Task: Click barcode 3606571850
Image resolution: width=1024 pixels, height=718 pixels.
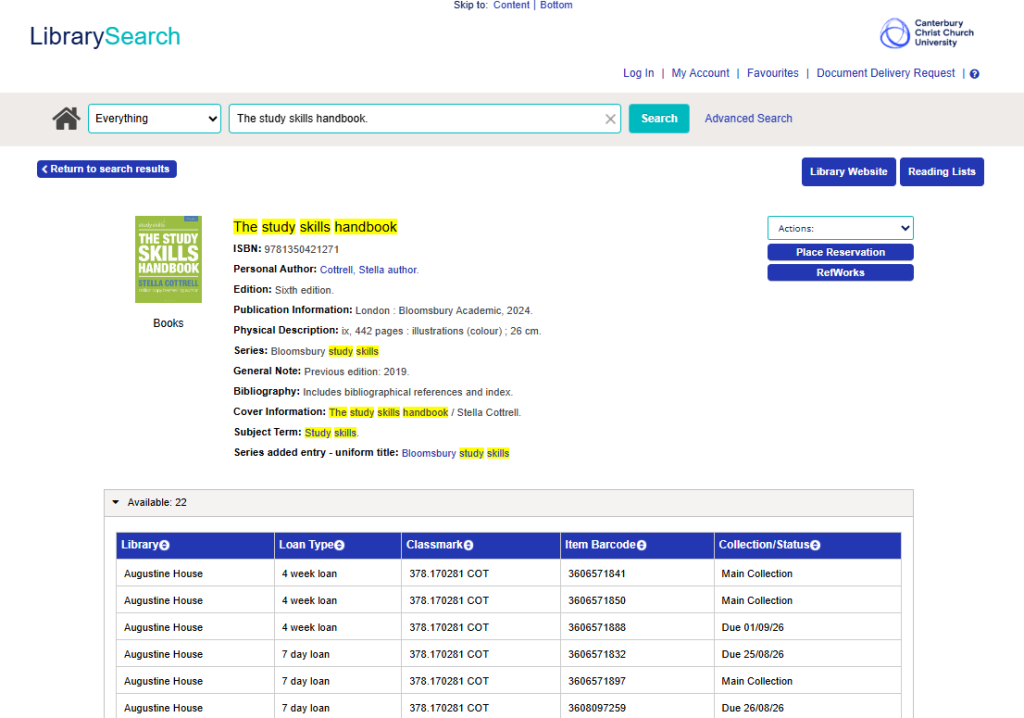Action: (x=597, y=600)
